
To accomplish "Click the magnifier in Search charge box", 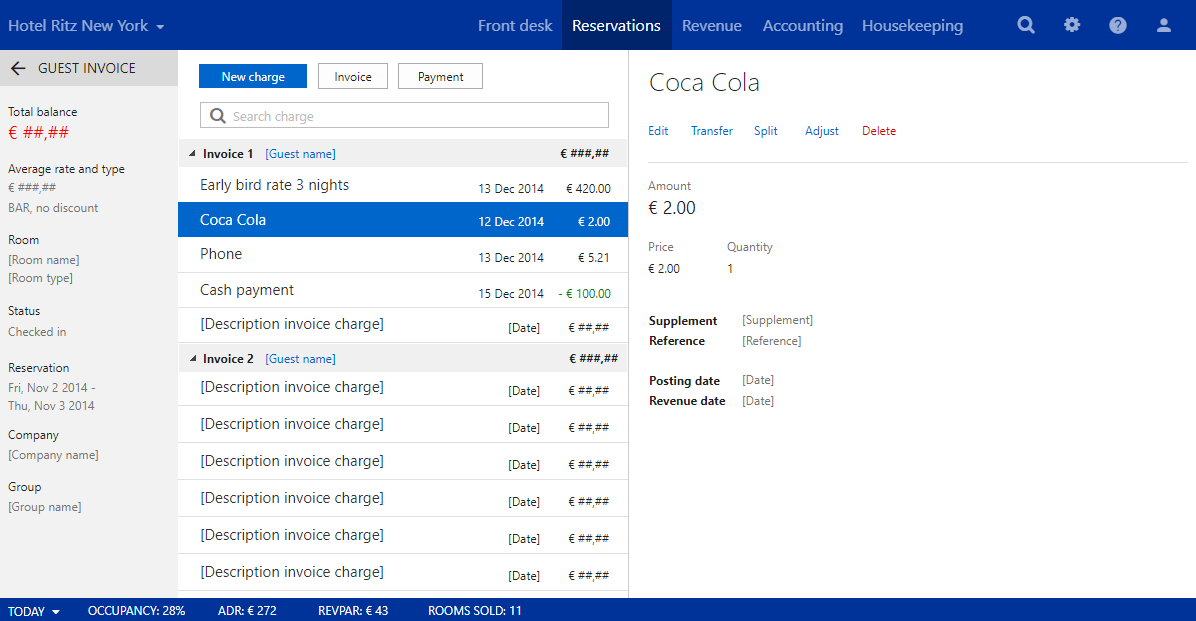I will coord(217,116).
